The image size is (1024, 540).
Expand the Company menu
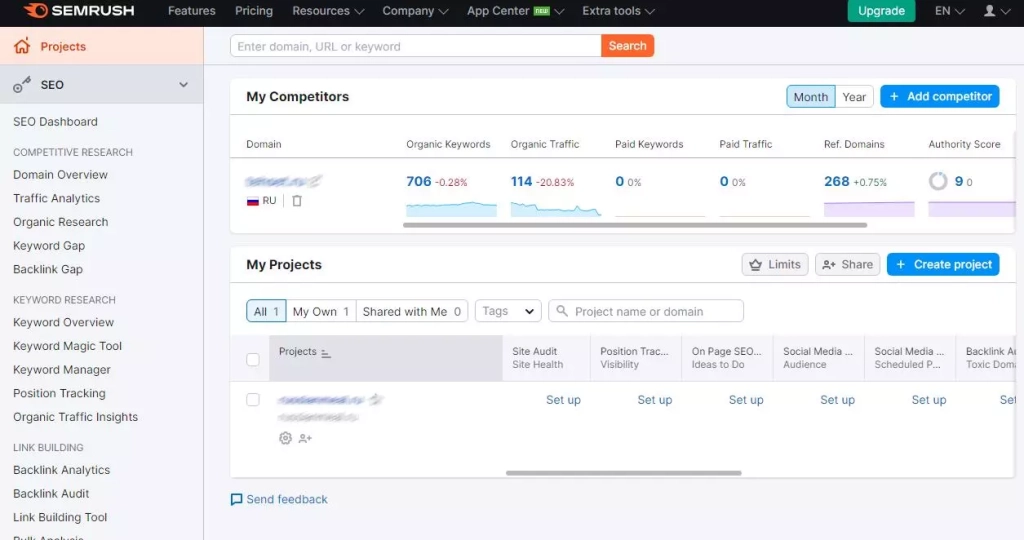(x=415, y=10)
